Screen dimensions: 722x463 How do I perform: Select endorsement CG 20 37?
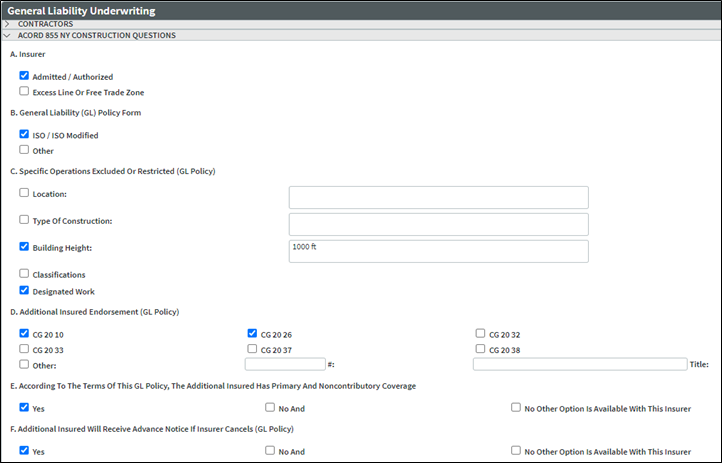253,349
